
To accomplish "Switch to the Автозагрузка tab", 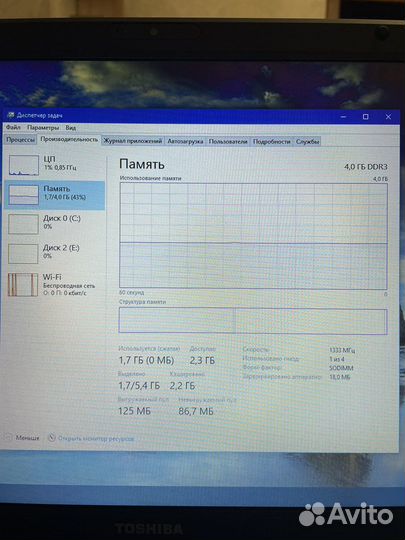I will [x=185, y=142].
